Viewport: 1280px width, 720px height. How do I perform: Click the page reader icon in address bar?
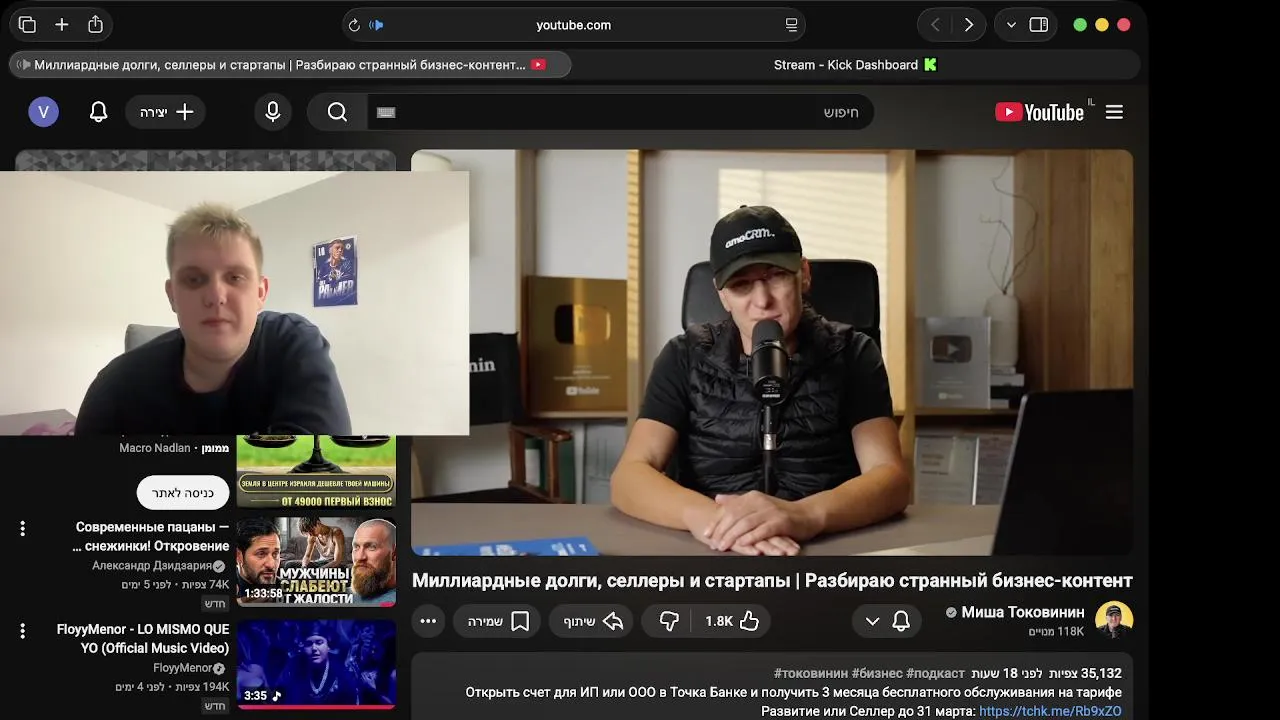[x=791, y=25]
